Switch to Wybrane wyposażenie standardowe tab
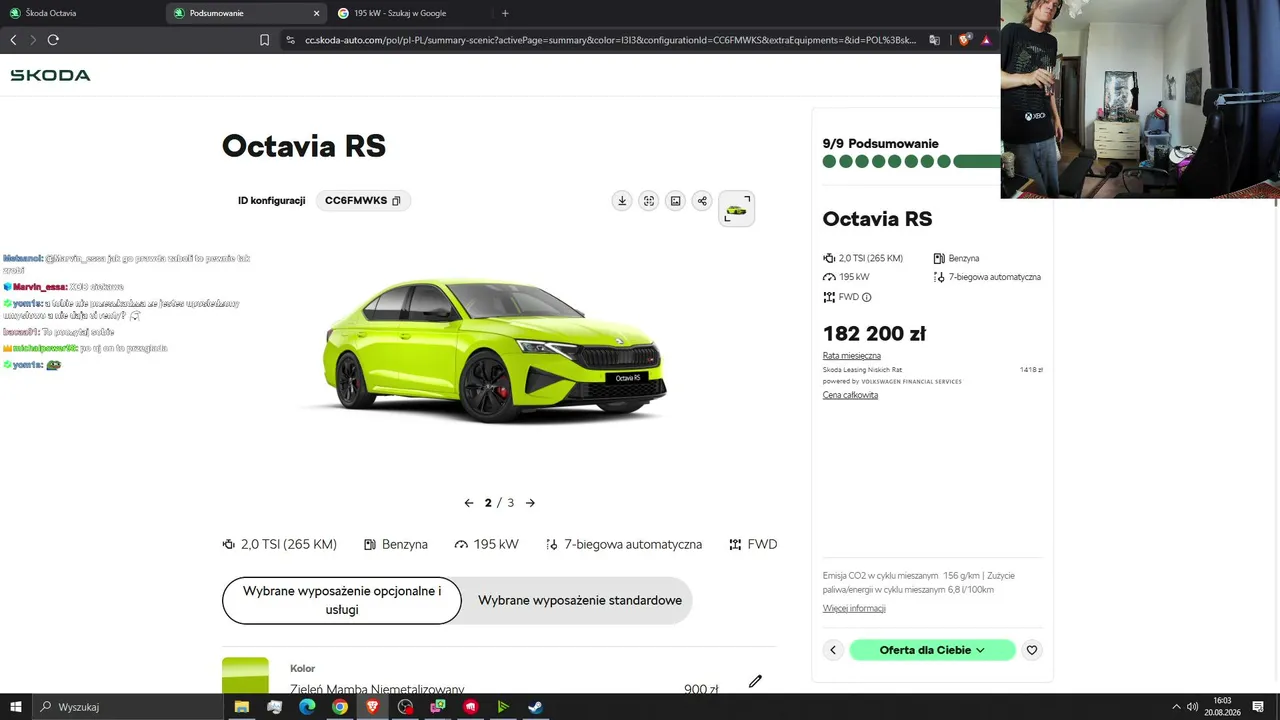This screenshot has height=720, width=1280. [x=580, y=600]
